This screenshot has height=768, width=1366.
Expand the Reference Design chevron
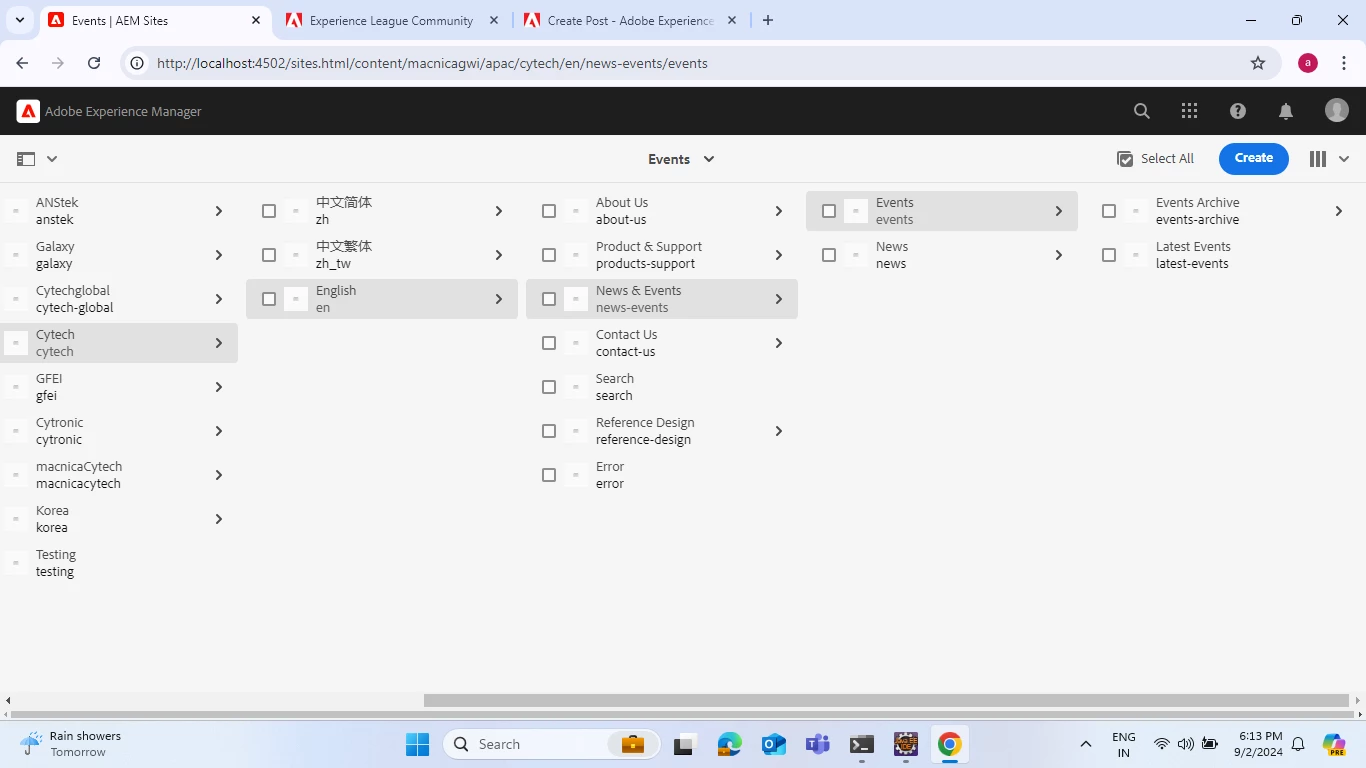pos(778,431)
